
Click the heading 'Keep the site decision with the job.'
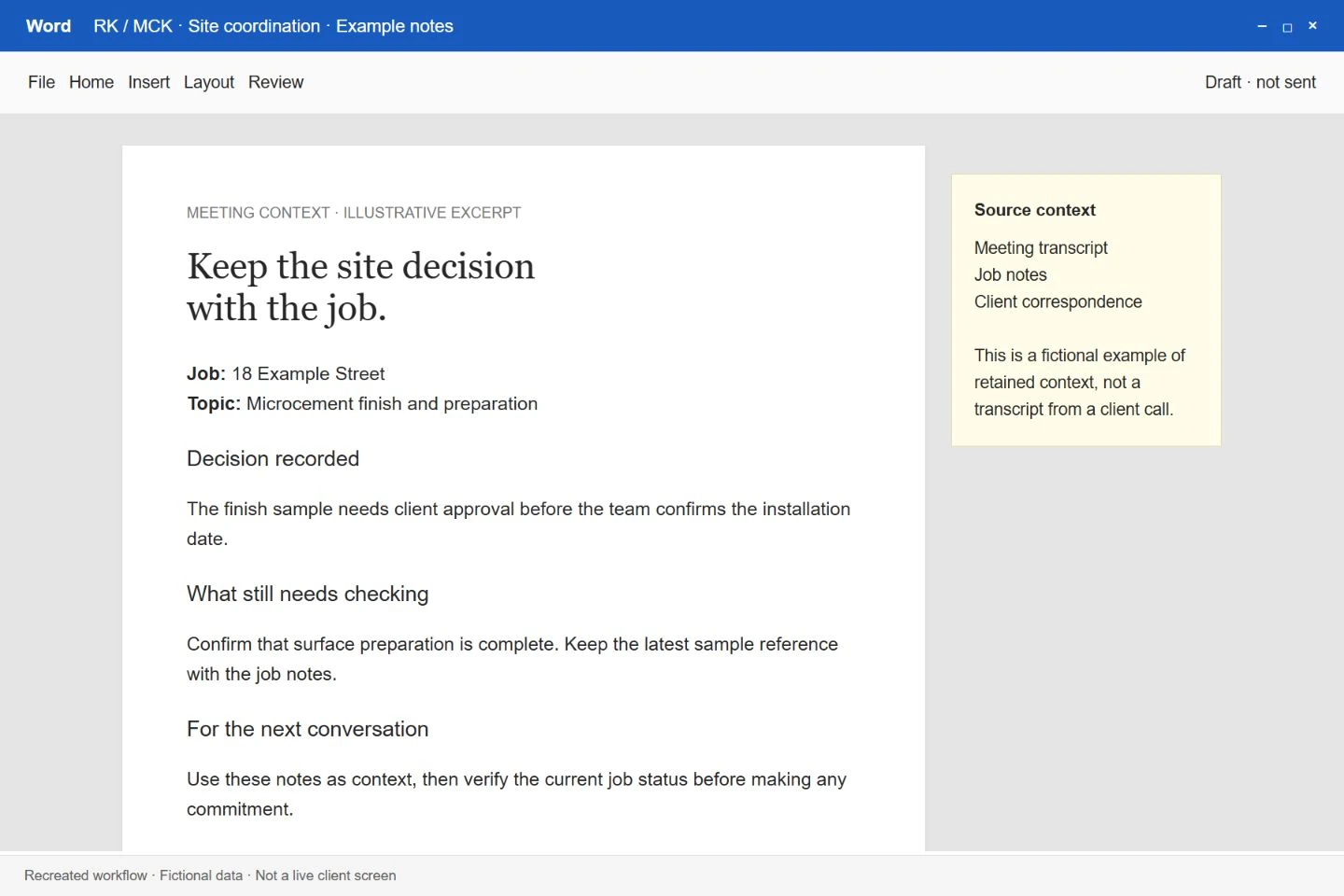pyautogui.click(x=360, y=287)
